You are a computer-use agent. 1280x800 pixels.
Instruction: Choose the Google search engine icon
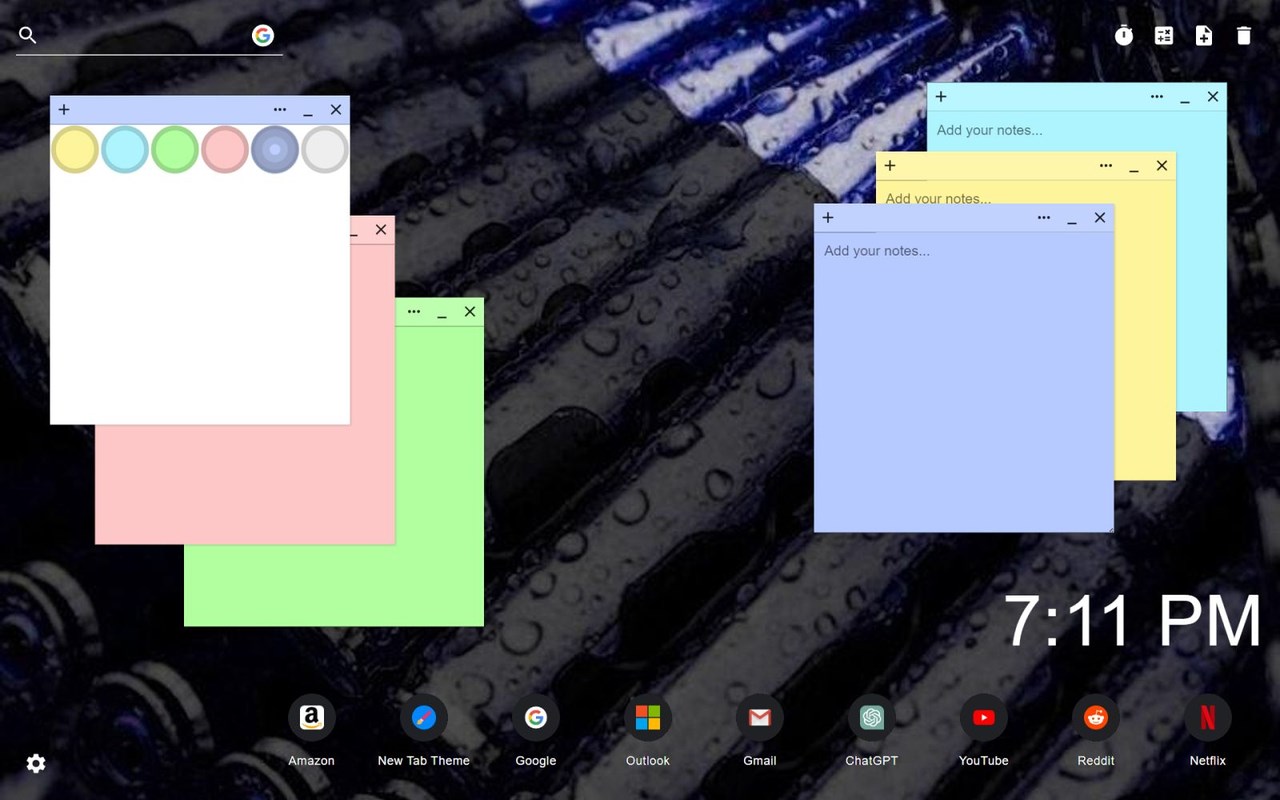pos(263,36)
